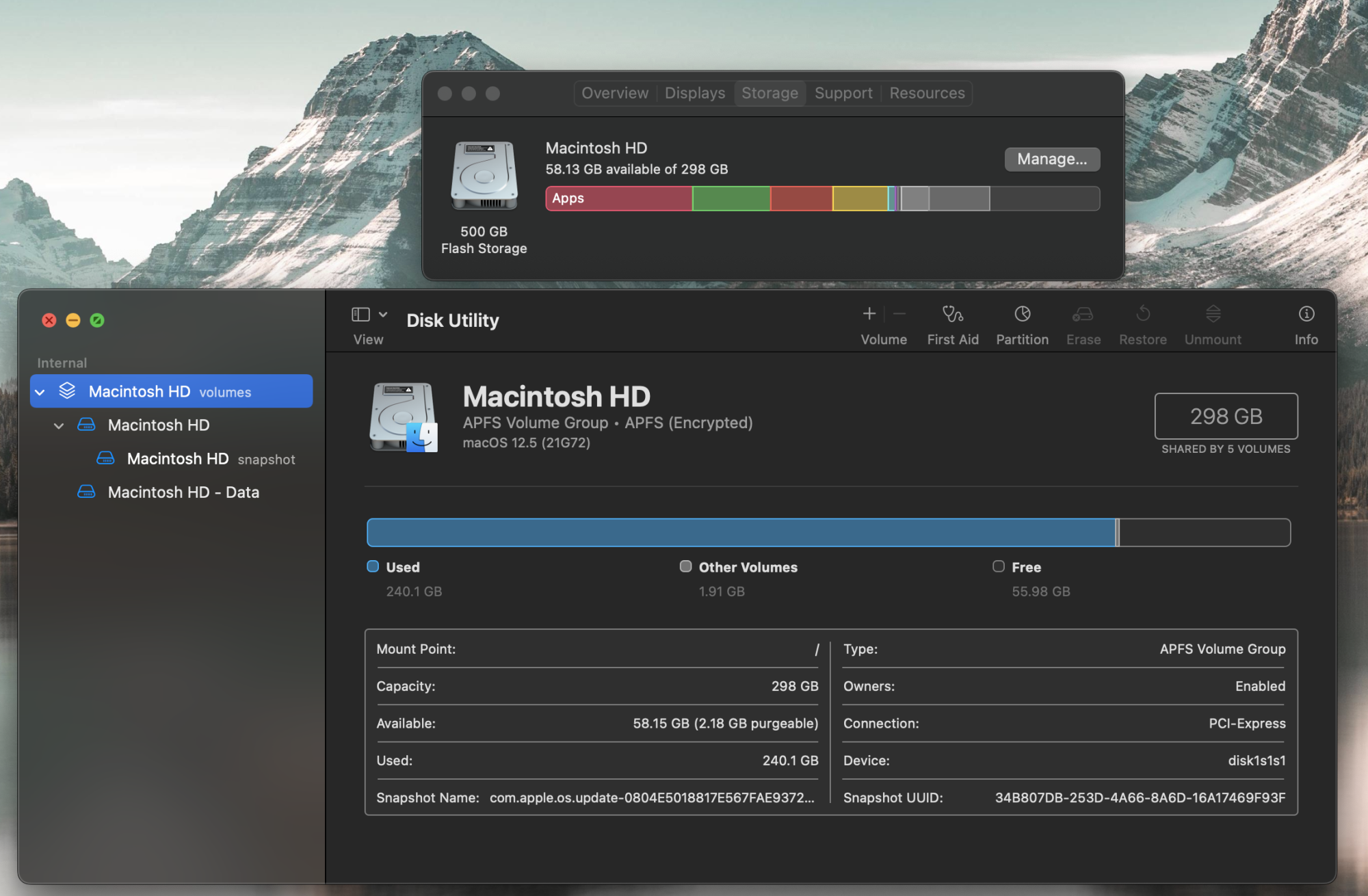Click the blue Used legend swatch

(x=373, y=566)
